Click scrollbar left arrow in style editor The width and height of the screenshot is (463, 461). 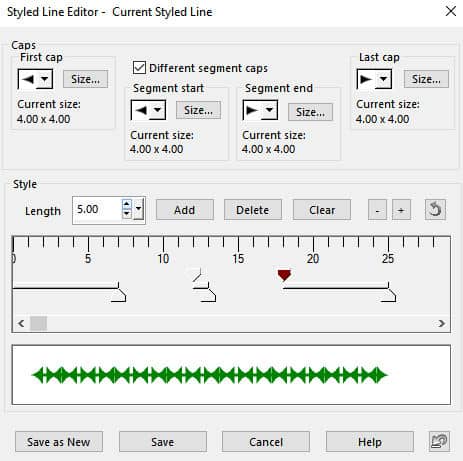click(21, 323)
